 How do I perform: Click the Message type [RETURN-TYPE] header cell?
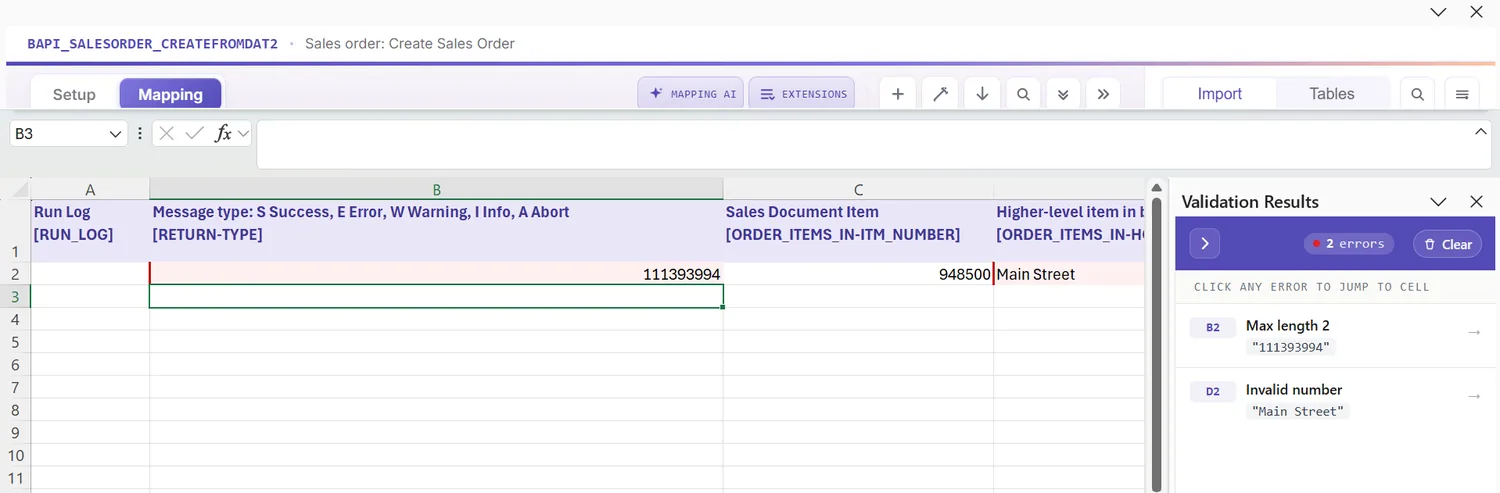[437, 231]
